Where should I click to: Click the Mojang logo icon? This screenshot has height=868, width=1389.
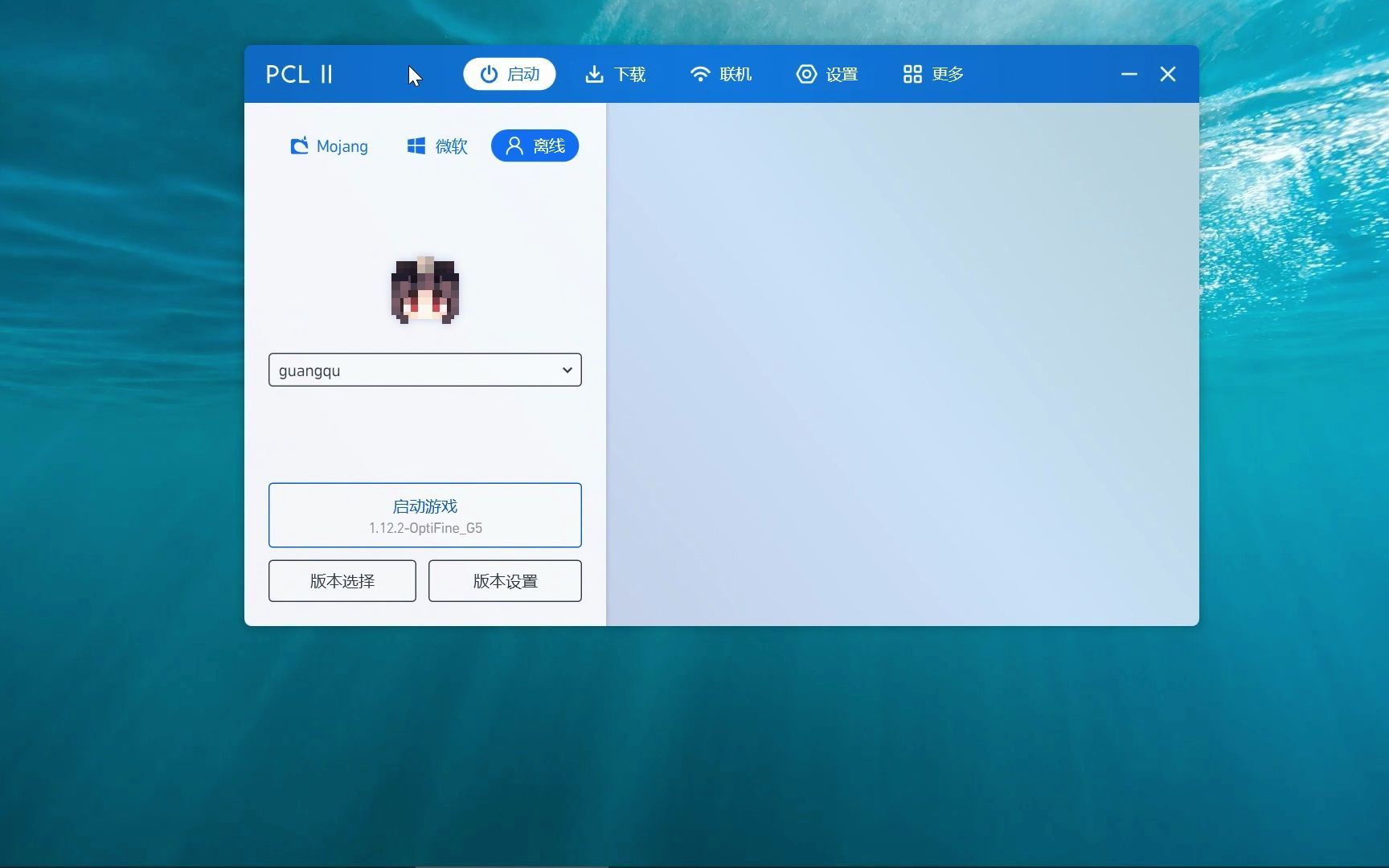299,145
